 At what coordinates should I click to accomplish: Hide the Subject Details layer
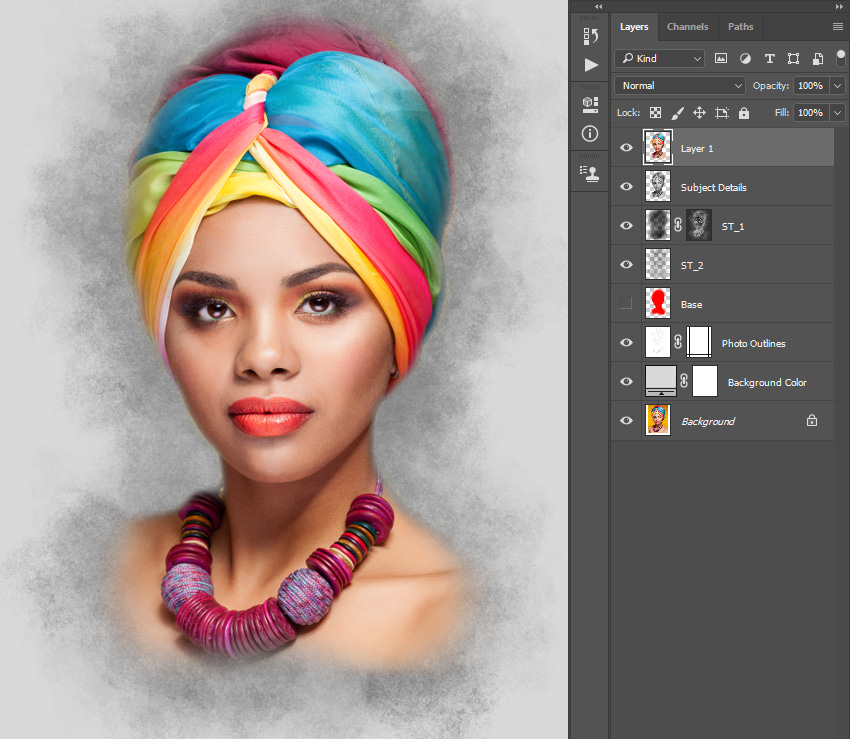[x=626, y=186]
